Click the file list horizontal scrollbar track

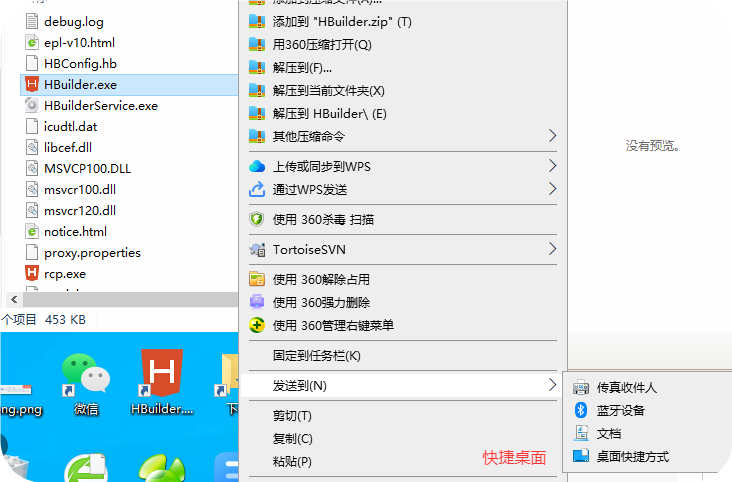131,299
